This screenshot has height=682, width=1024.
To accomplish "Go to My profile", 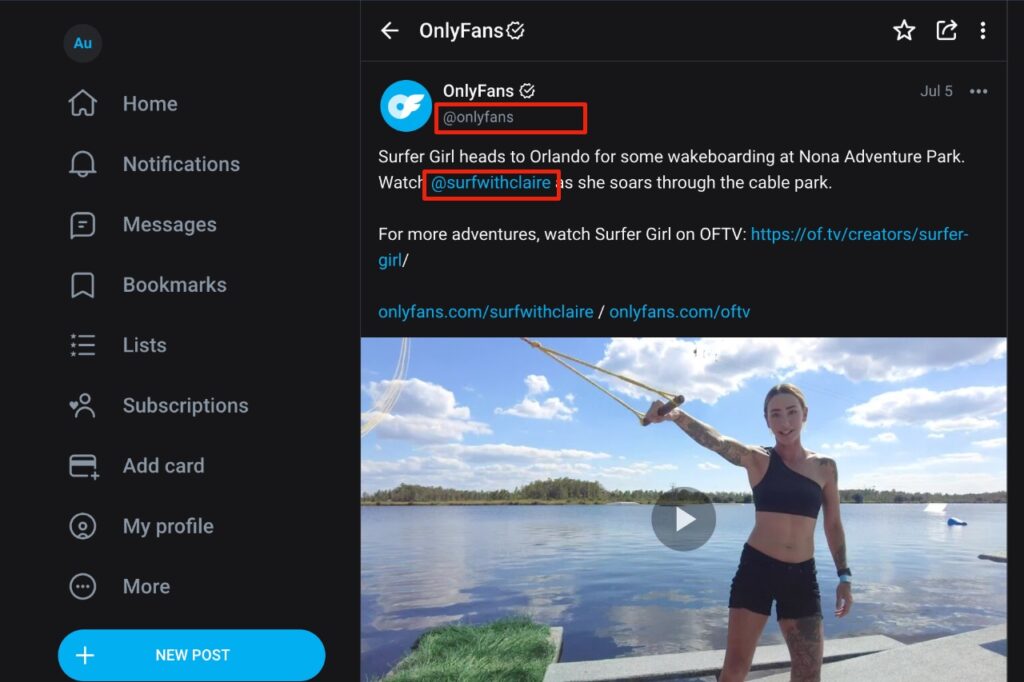I will coord(167,526).
